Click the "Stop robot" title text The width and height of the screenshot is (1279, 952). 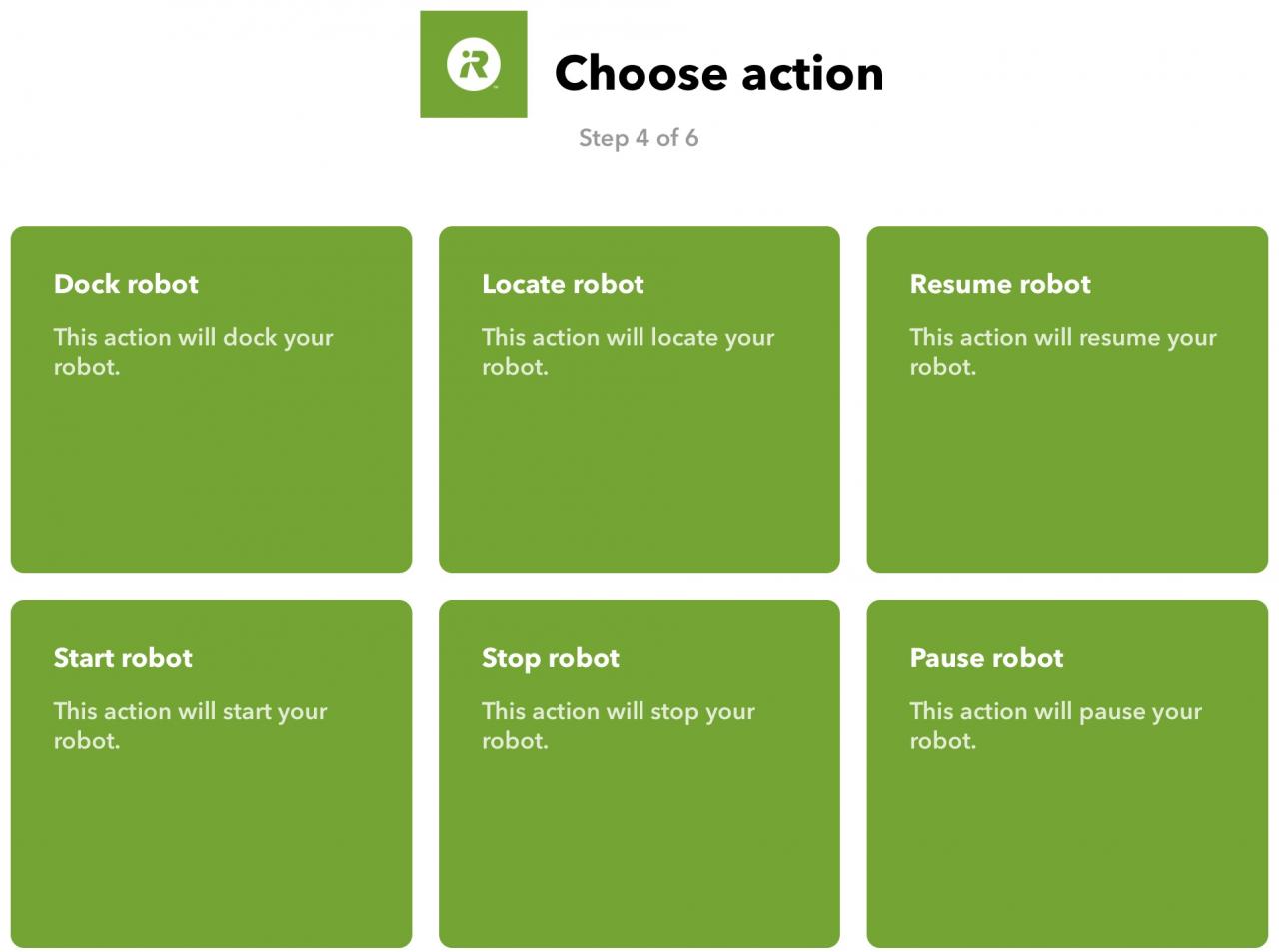pyautogui.click(x=551, y=658)
